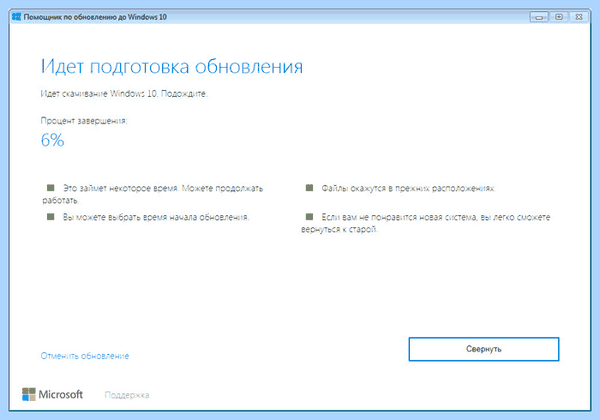Maximize the update assistant window

559,17
